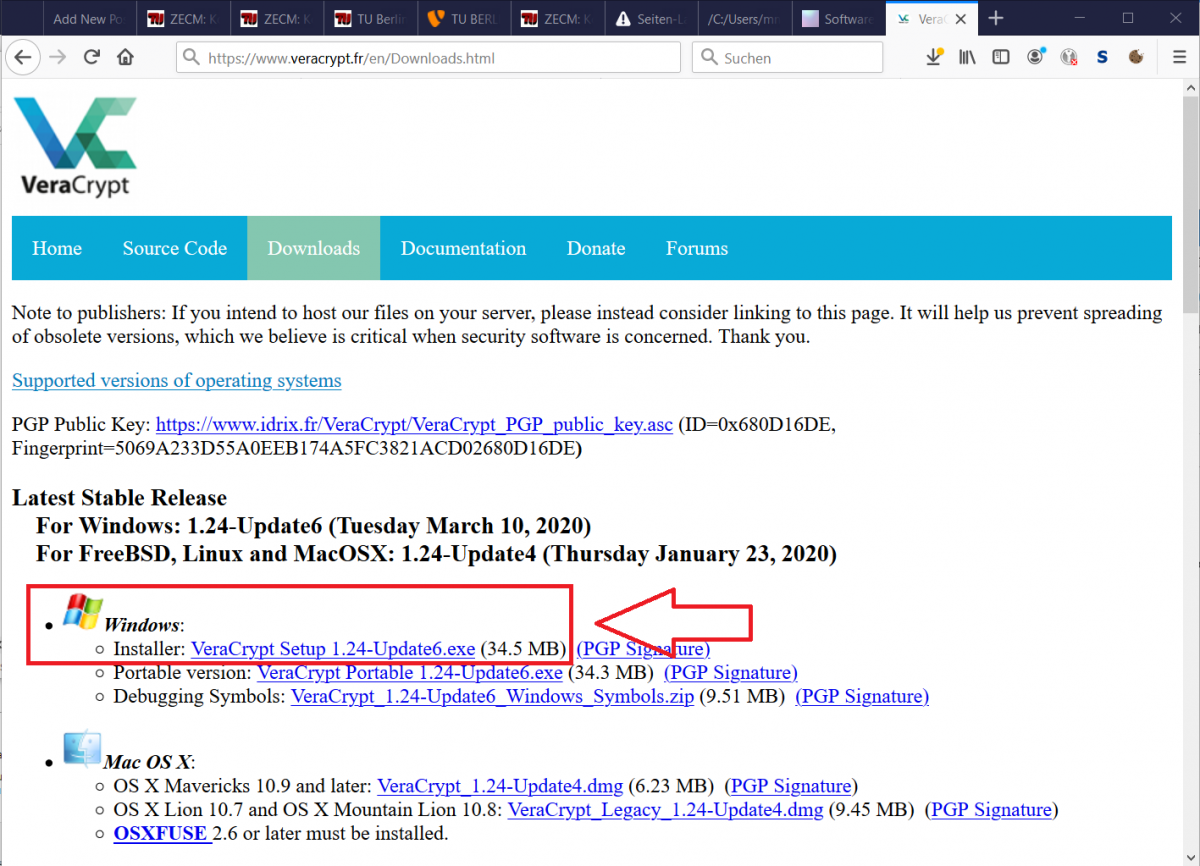
Task: Open the Source Code menu item
Action: 174,248
